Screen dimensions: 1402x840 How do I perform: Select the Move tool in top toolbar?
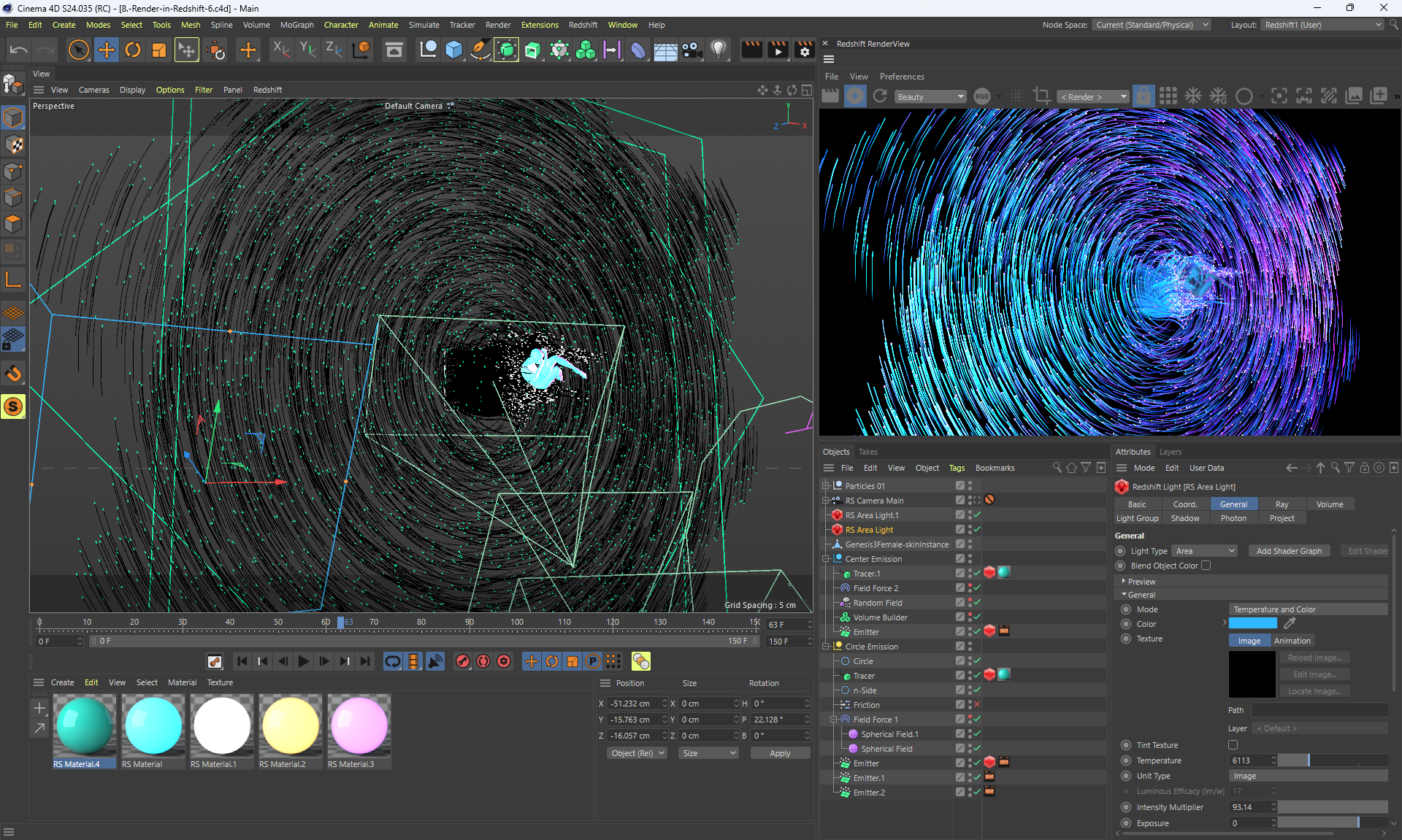pos(107,50)
